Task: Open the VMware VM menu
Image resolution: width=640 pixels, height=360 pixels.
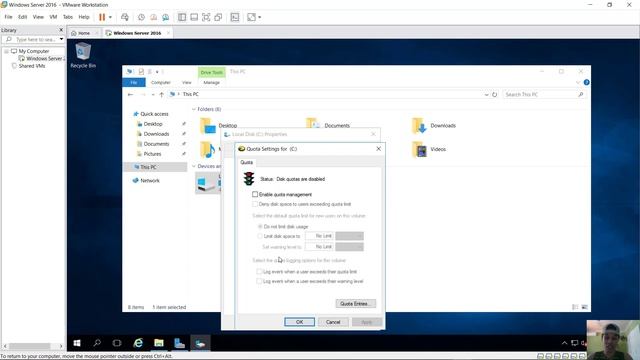Action: click(x=53, y=17)
